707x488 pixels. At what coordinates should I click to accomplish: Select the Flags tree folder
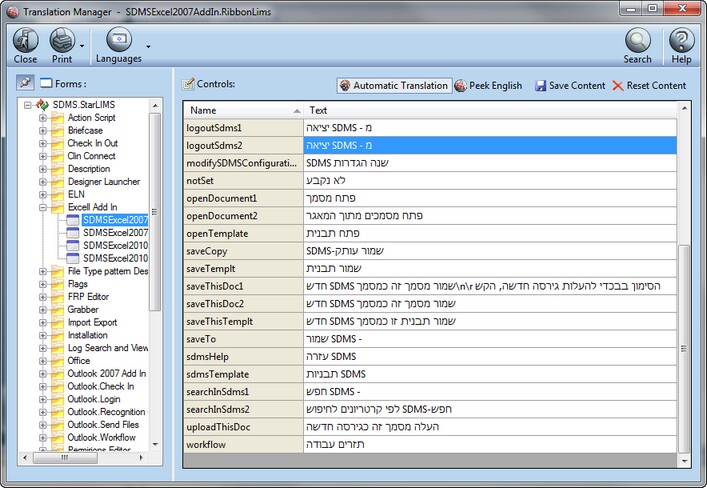pos(78,284)
